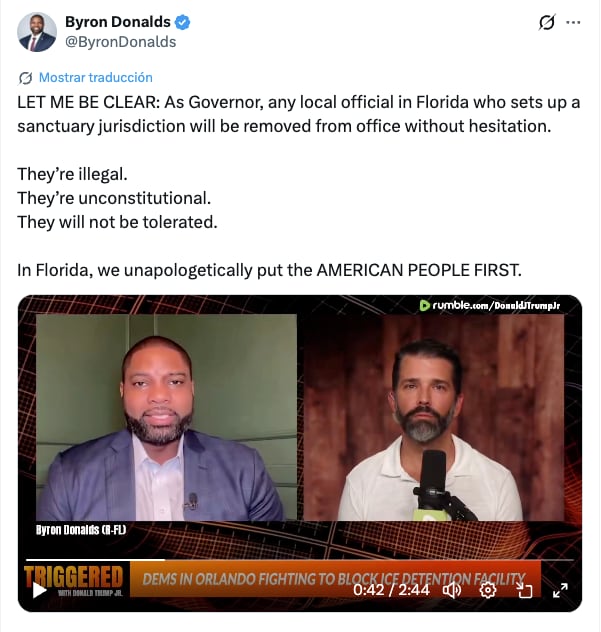Open video settings gear

(487, 590)
